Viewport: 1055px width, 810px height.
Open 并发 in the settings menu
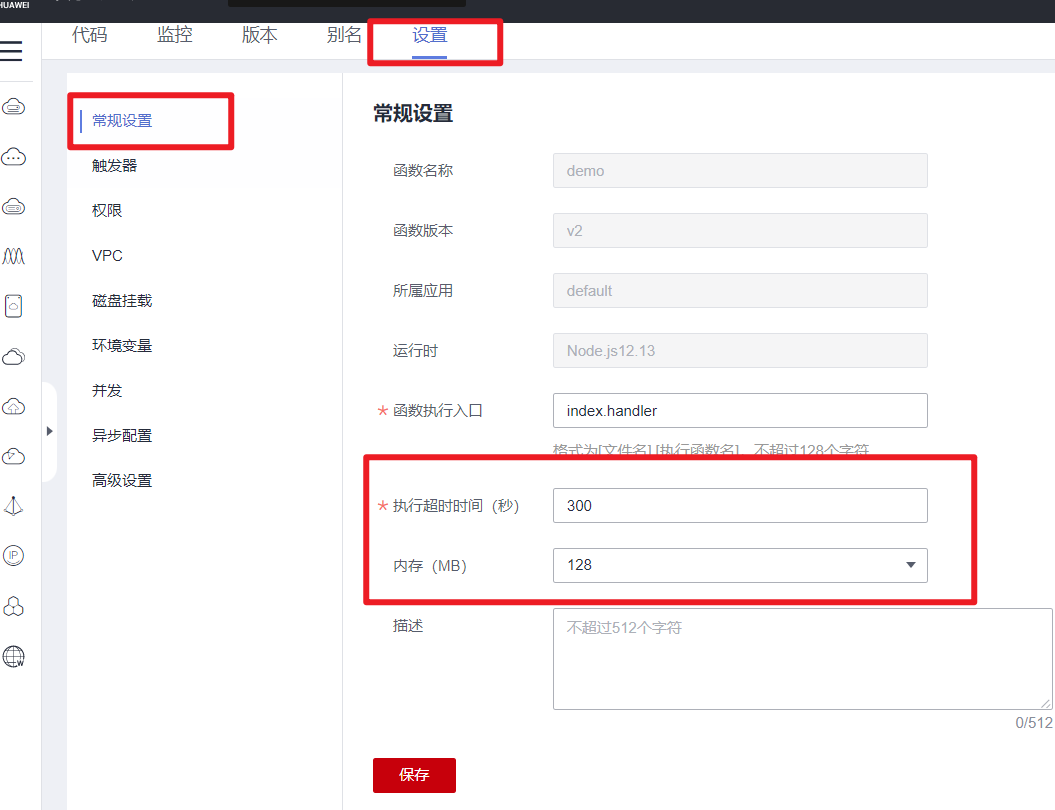[x=107, y=391]
